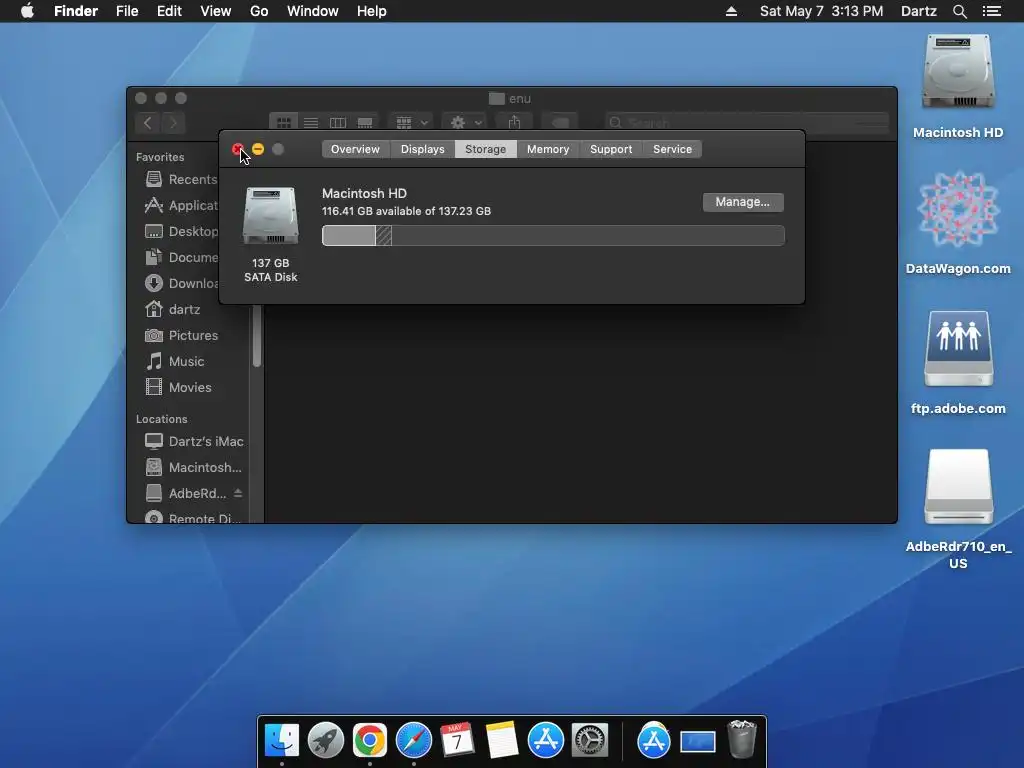
Task: Open App Store icon left of System Preferences
Action: click(545, 740)
